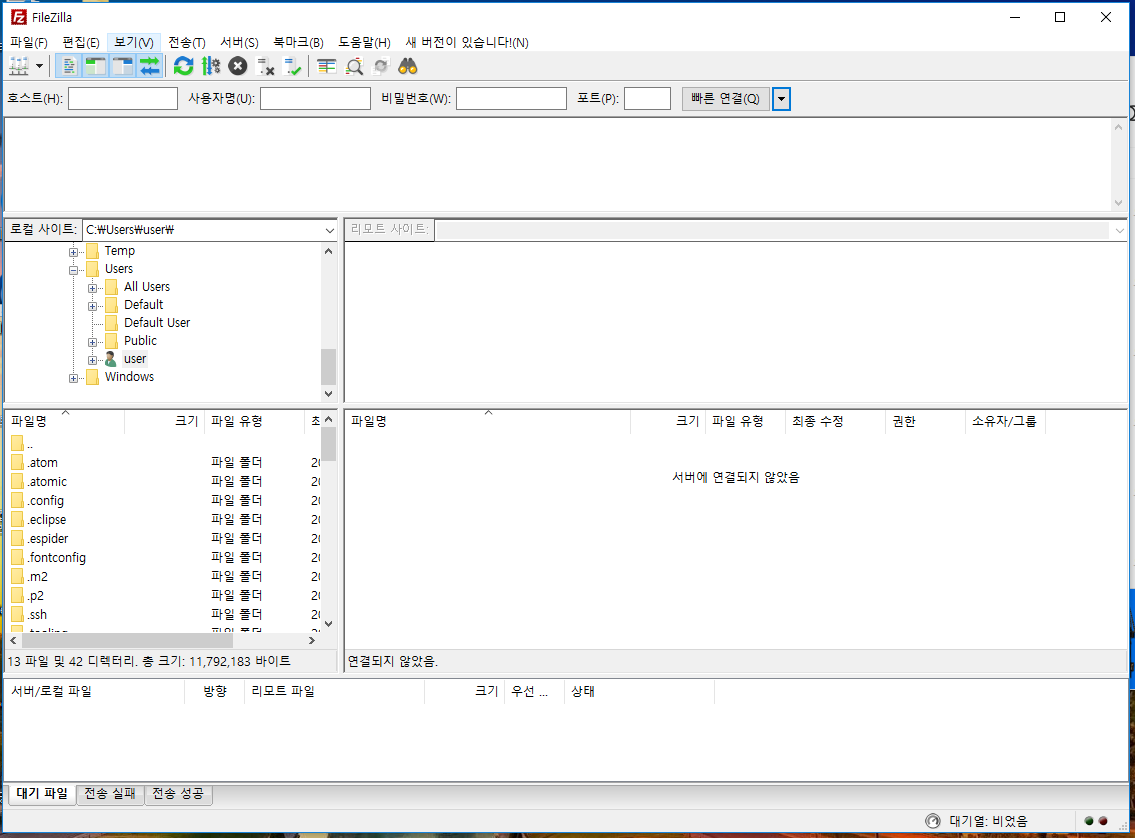
Task: Search files with the binoculars icon
Action: pos(408,67)
